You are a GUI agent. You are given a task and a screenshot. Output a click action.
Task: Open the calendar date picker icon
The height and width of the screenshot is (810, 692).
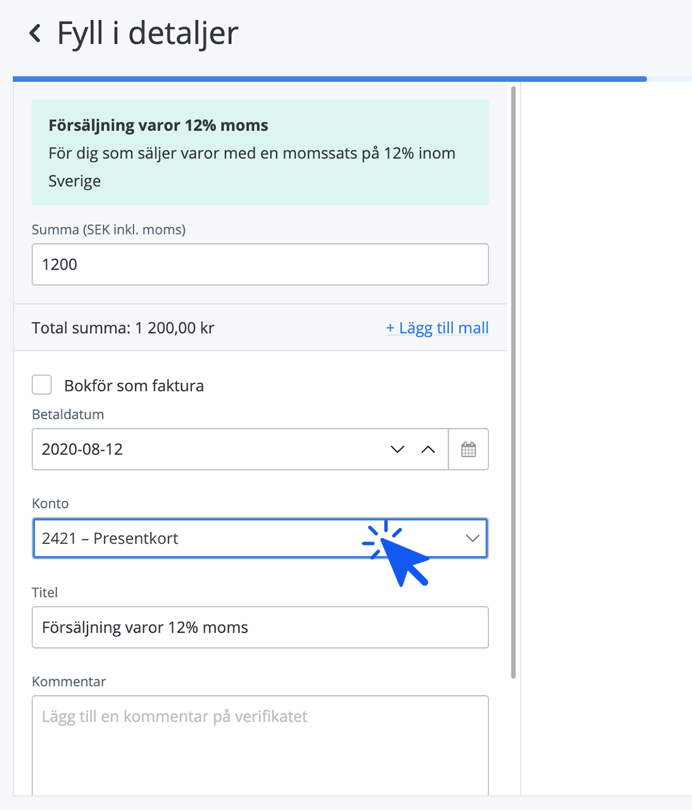pos(468,450)
